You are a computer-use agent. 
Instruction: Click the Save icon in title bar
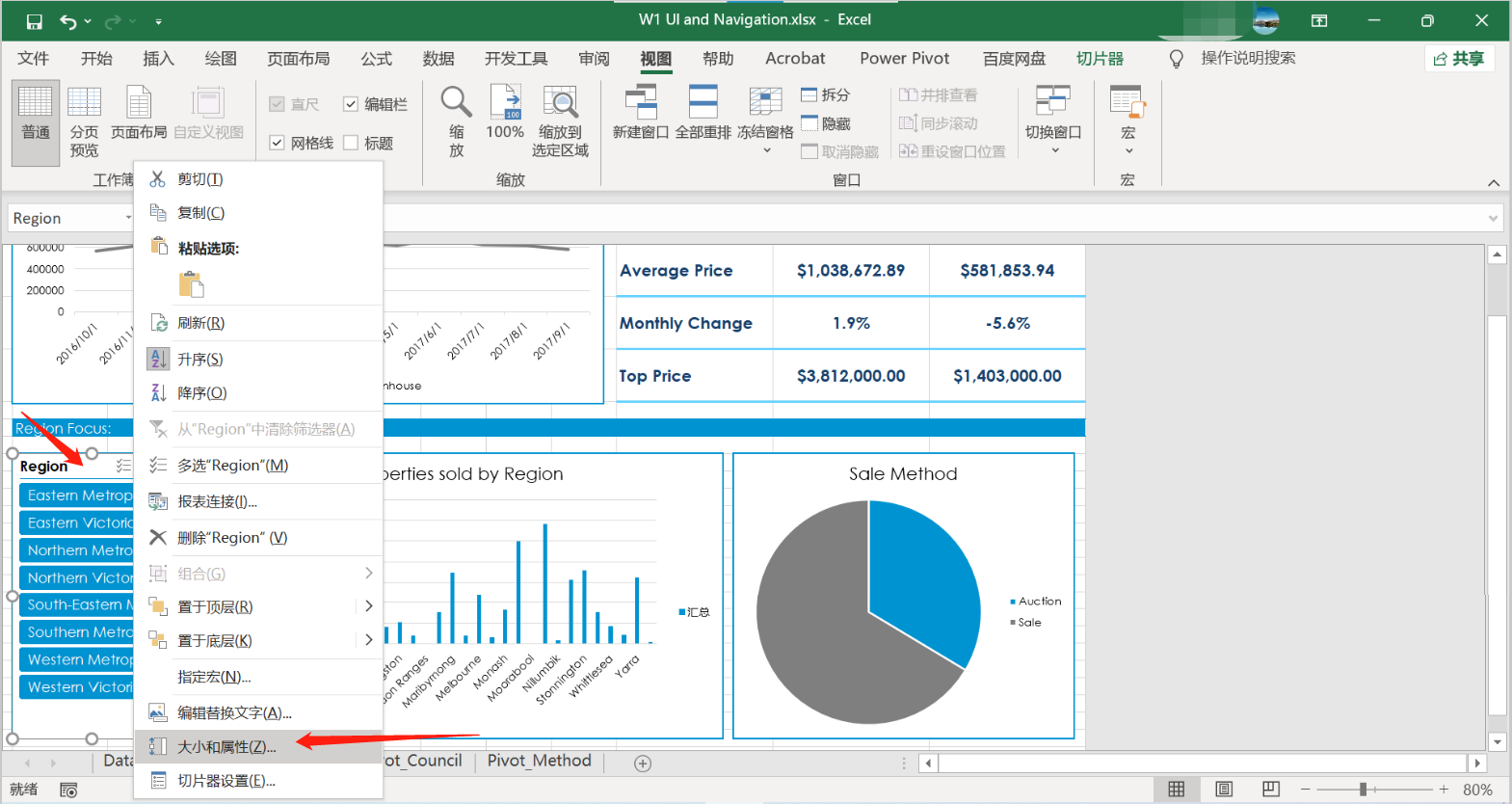click(x=35, y=21)
